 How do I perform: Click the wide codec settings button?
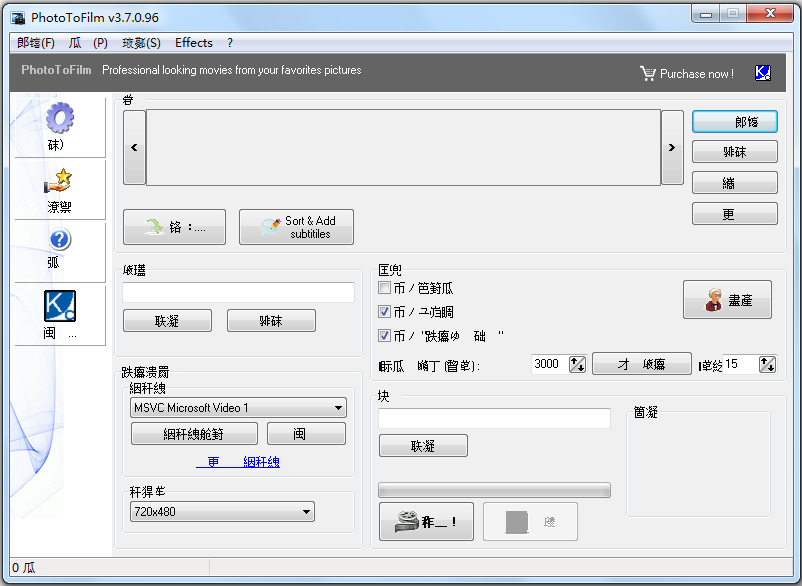[194, 434]
